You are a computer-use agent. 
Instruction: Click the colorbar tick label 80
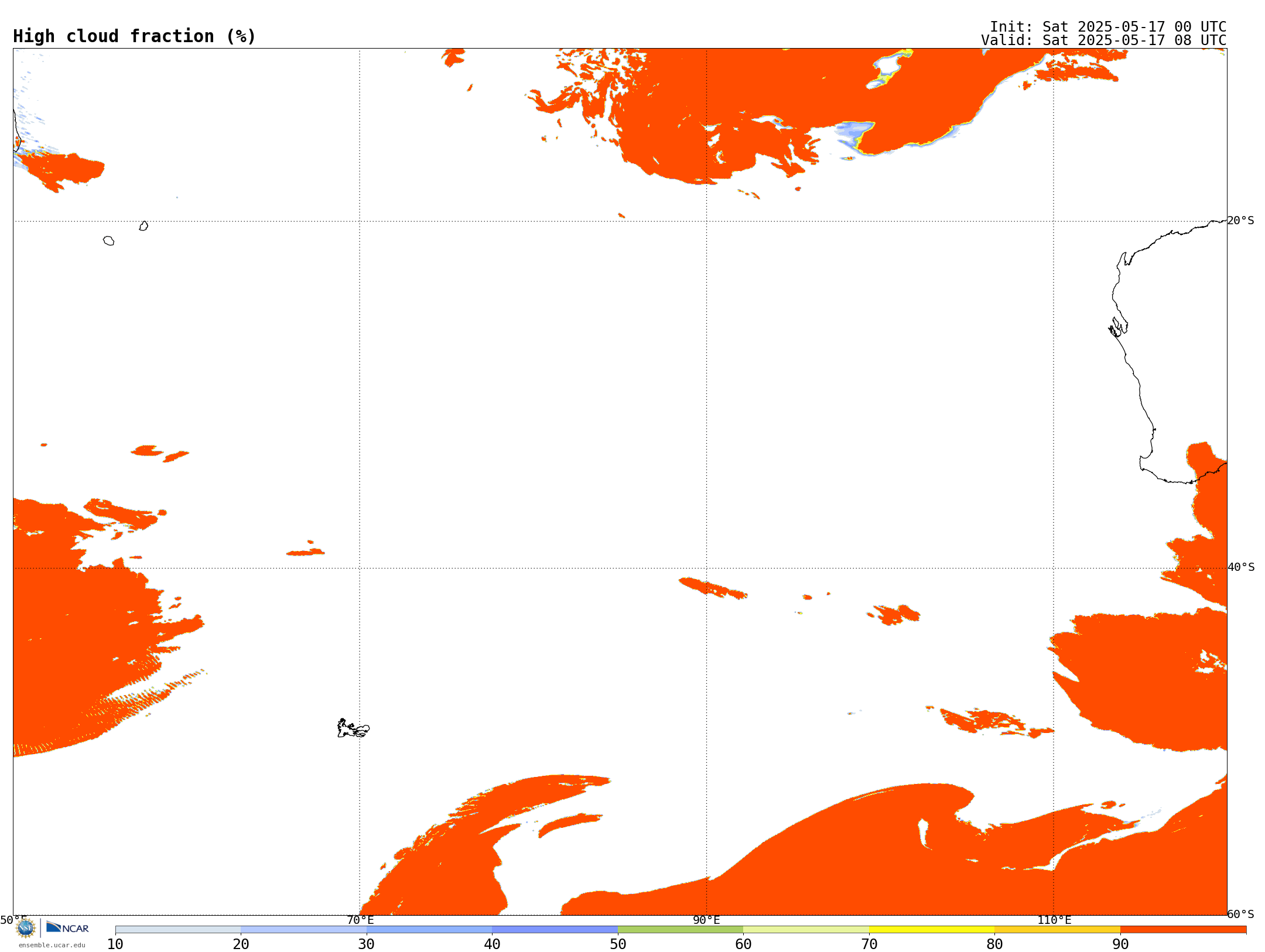994,944
